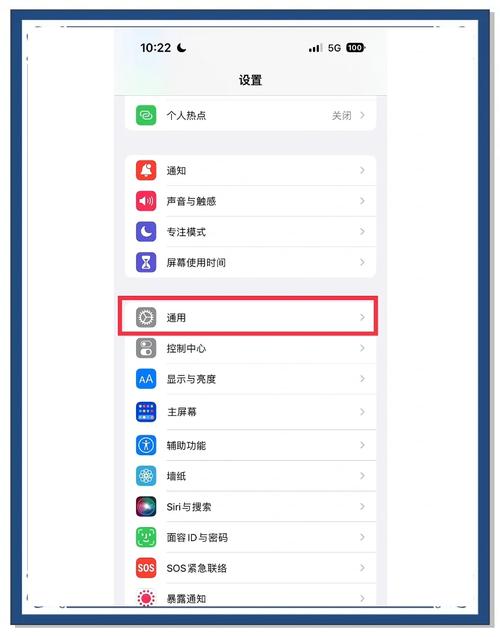Tap the Siri colorful orb icon
500x637 pixels.
click(x=146, y=507)
